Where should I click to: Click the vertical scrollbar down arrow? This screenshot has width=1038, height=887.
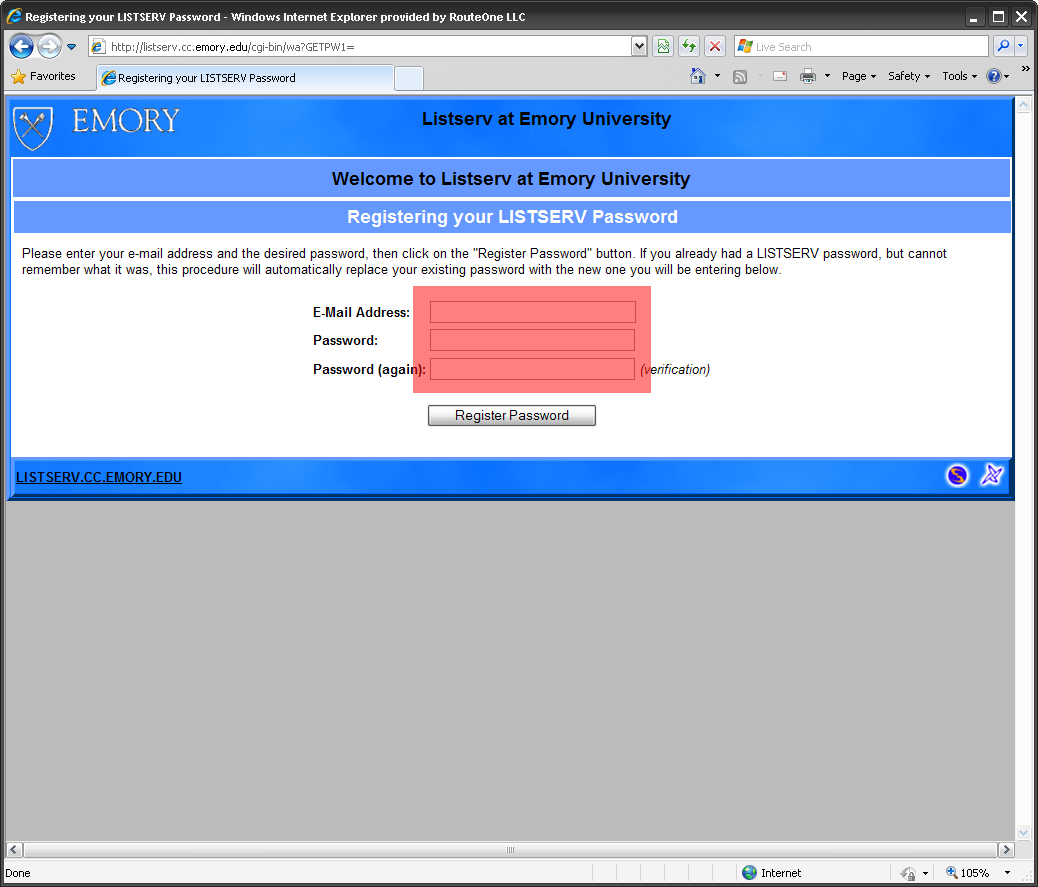point(1023,833)
